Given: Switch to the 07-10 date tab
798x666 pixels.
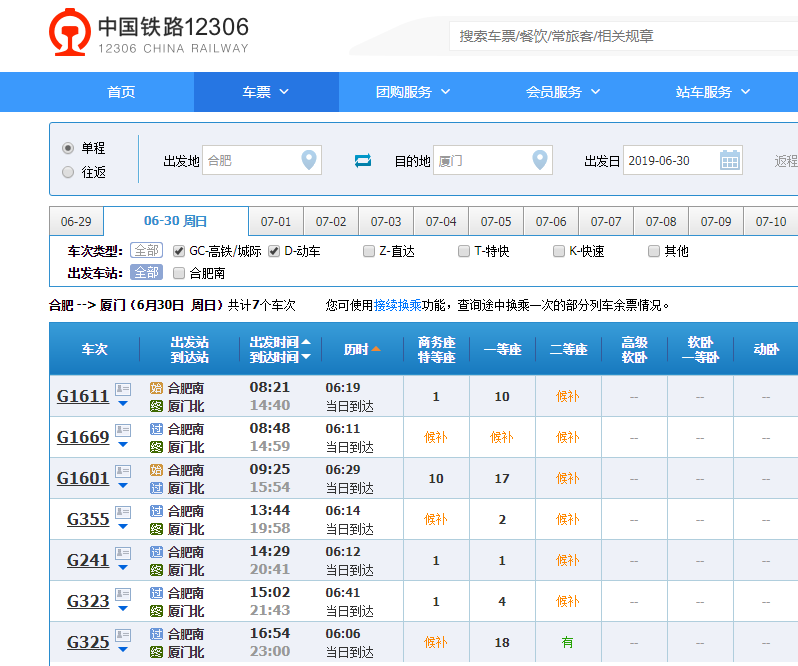Looking at the screenshot, I should (x=771, y=221).
